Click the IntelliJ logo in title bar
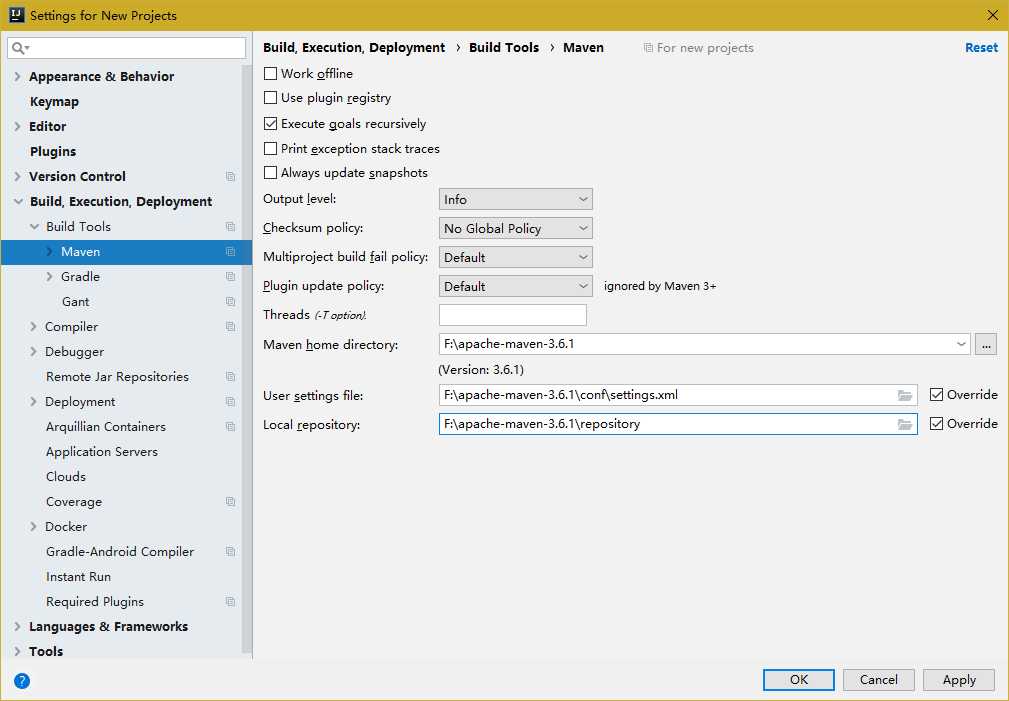The image size is (1009, 701). tap(17, 15)
